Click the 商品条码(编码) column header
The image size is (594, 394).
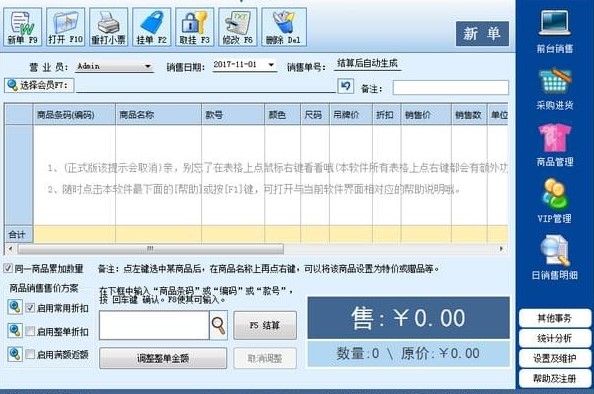click(74, 115)
